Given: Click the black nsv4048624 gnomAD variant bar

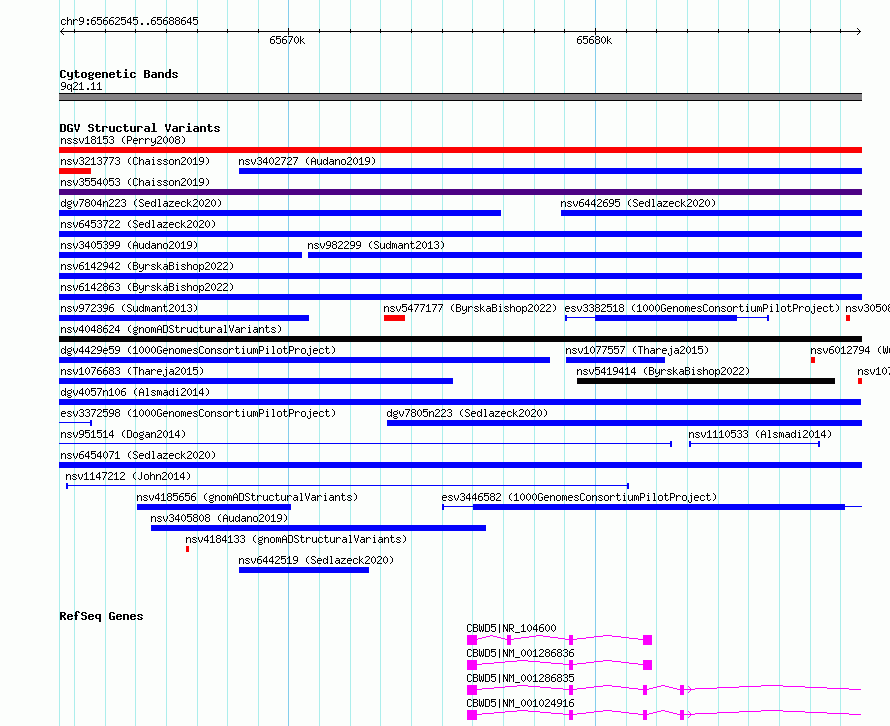Looking at the screenshot, I should [x=460, y=339].
